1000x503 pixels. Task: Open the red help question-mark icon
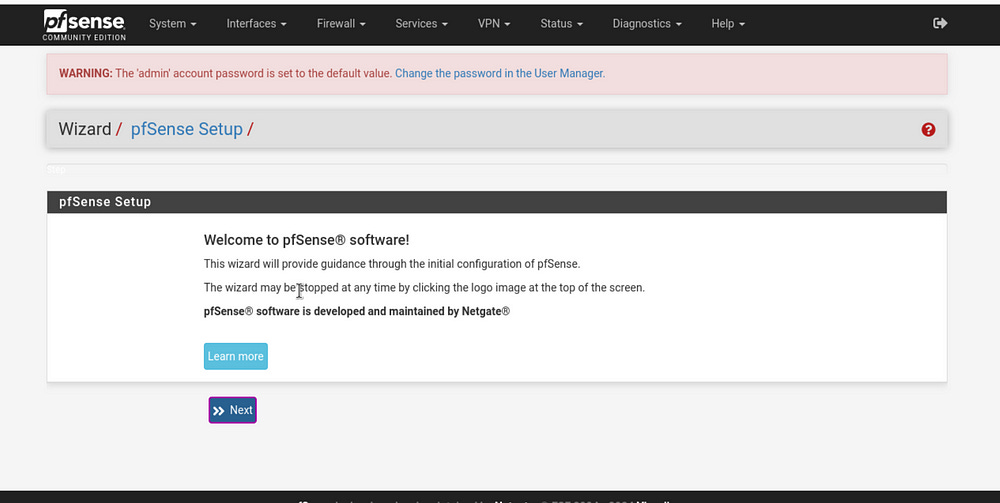[928, 129]
